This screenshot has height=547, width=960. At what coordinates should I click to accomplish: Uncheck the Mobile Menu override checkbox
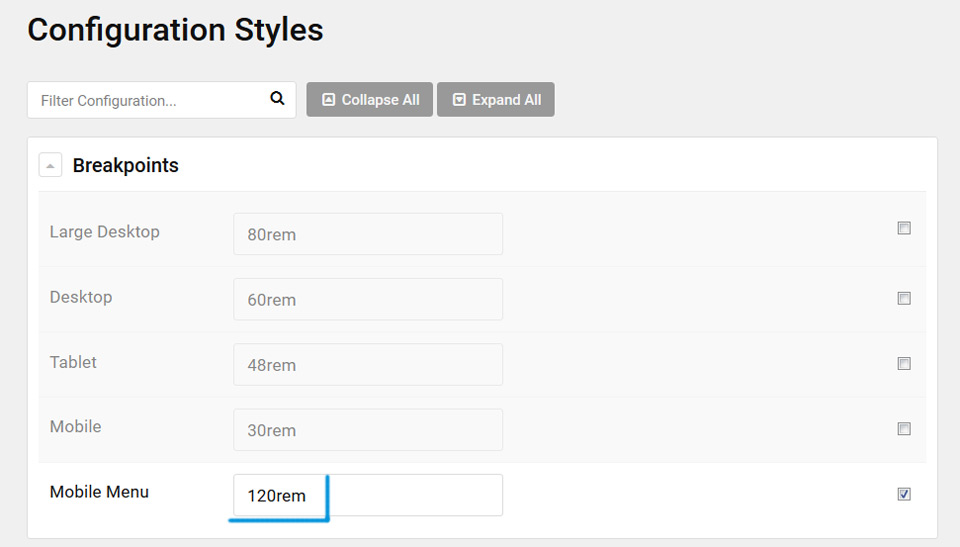[904, 494]
